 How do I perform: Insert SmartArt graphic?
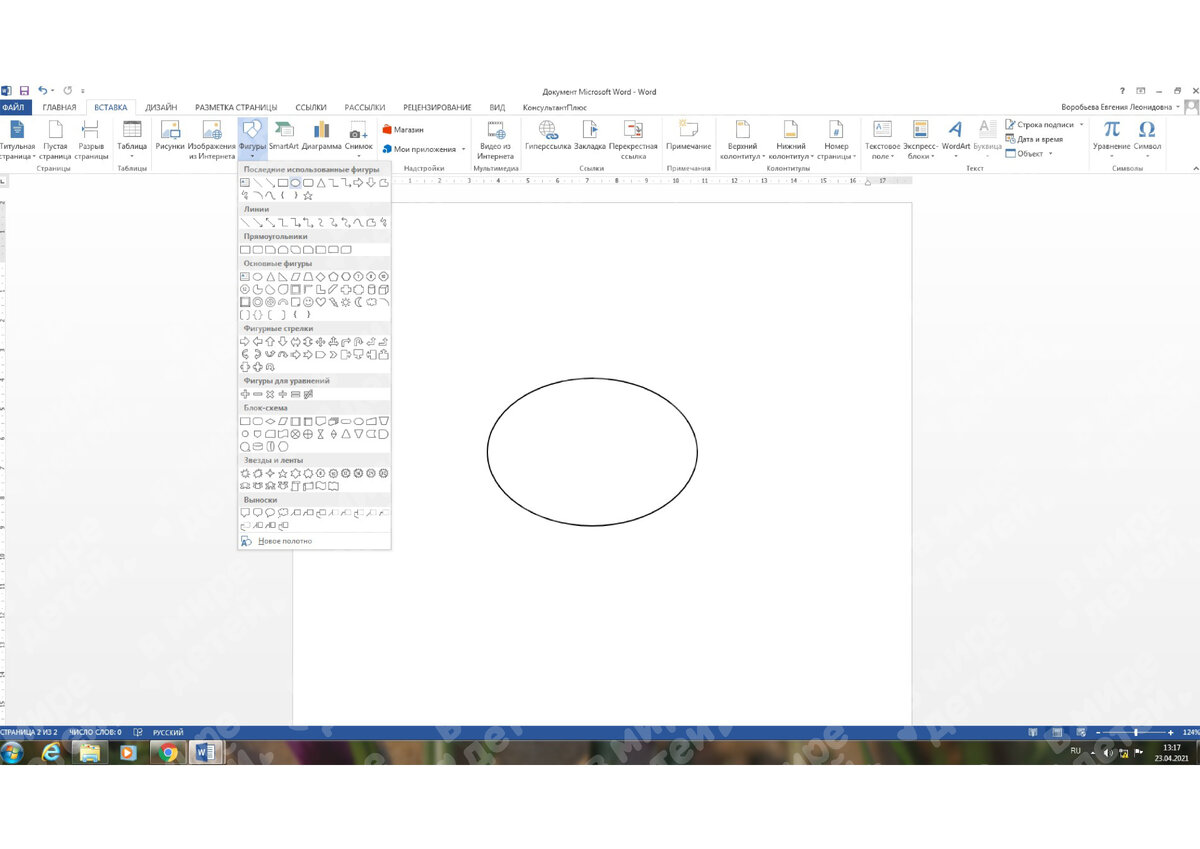[x=284, y=136]
